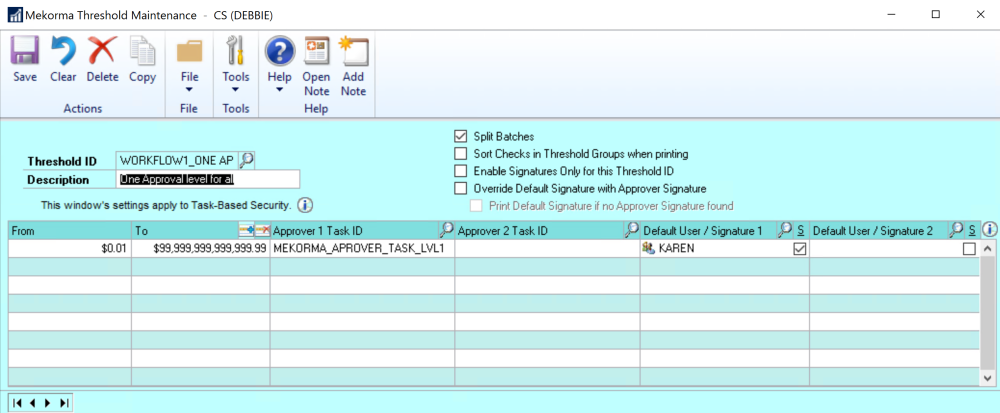The height and width of the screenshot is (413, 1000).
Task: Look up Default User / Signature 1
Action: click(x=784, y=230)
